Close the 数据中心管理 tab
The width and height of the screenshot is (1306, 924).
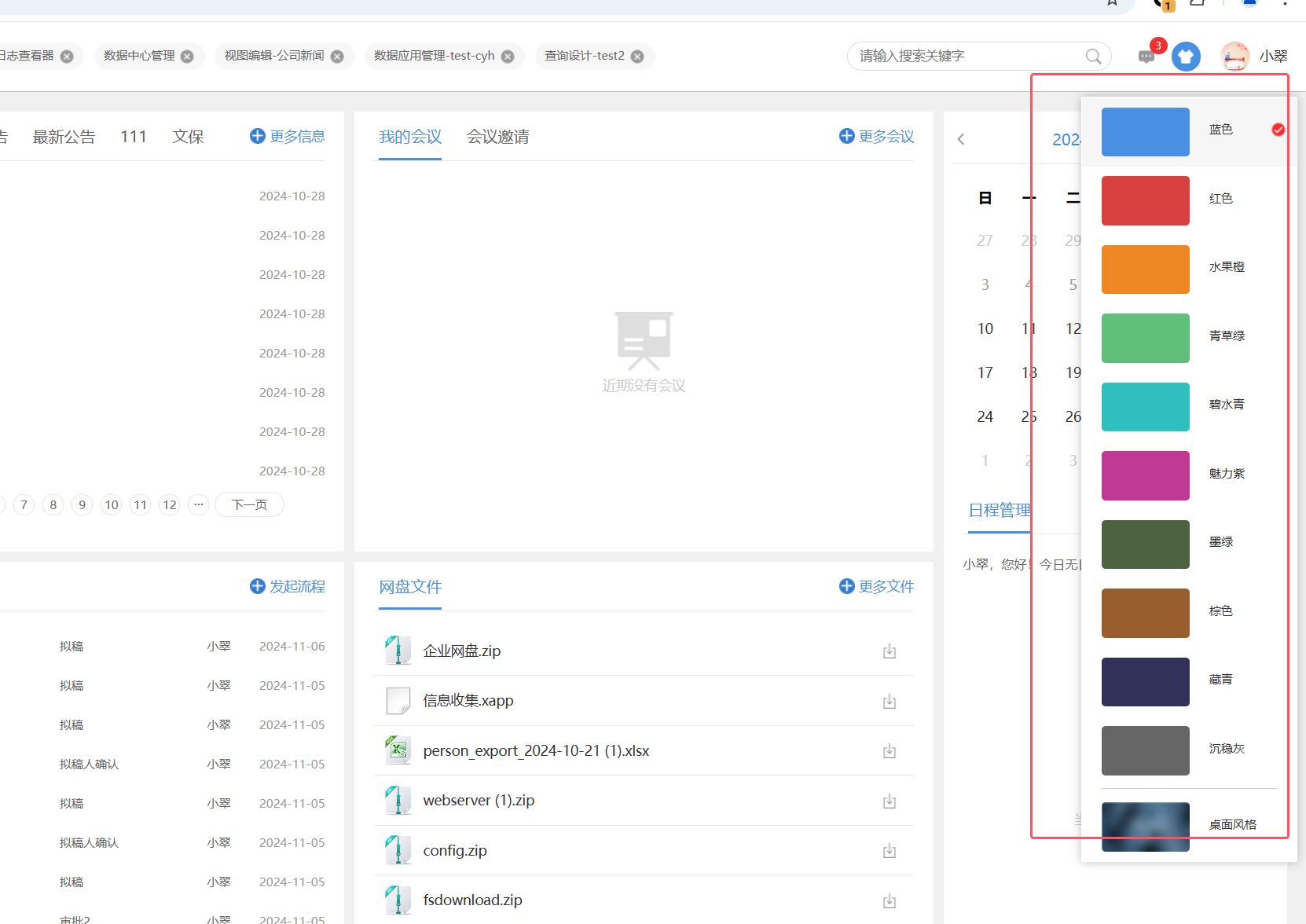[187, 57]
